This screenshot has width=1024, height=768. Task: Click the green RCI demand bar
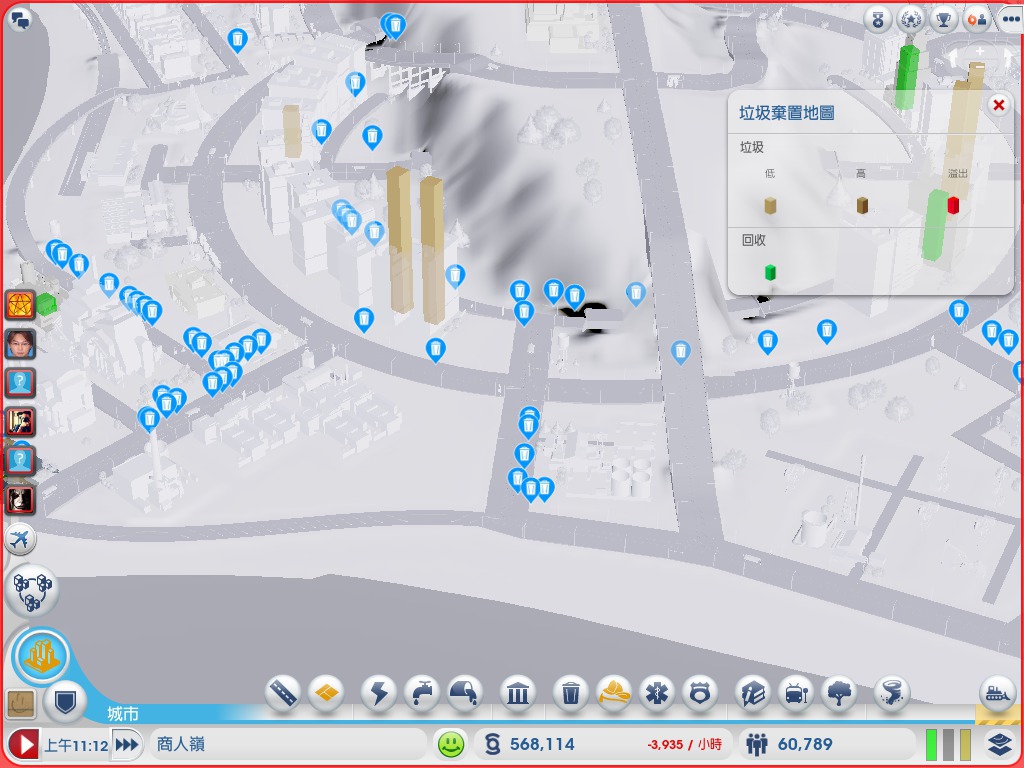pos(931,744)
